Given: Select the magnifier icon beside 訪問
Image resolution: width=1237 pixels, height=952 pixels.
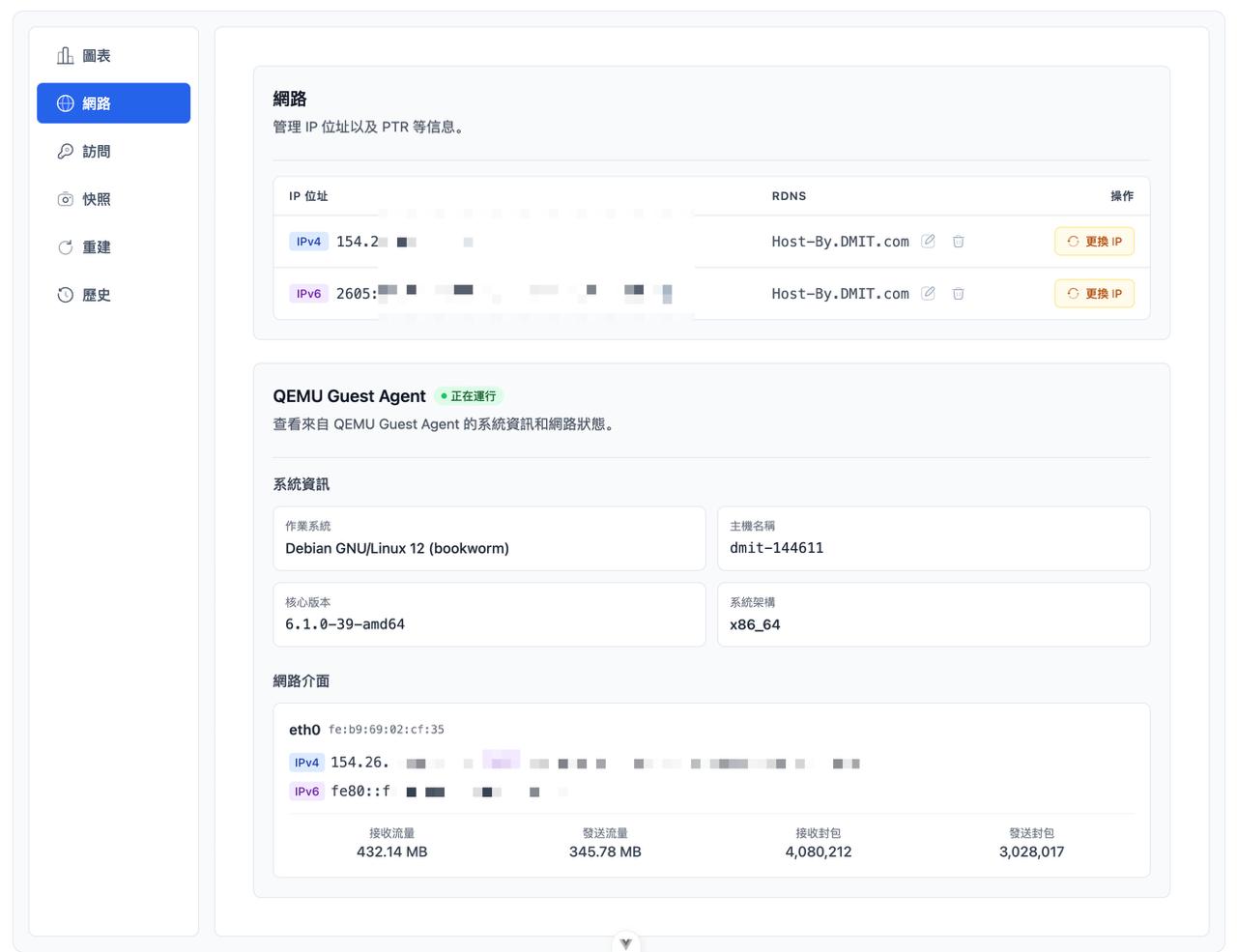Looking at the screenshot, I should click(x=64, y=151).
